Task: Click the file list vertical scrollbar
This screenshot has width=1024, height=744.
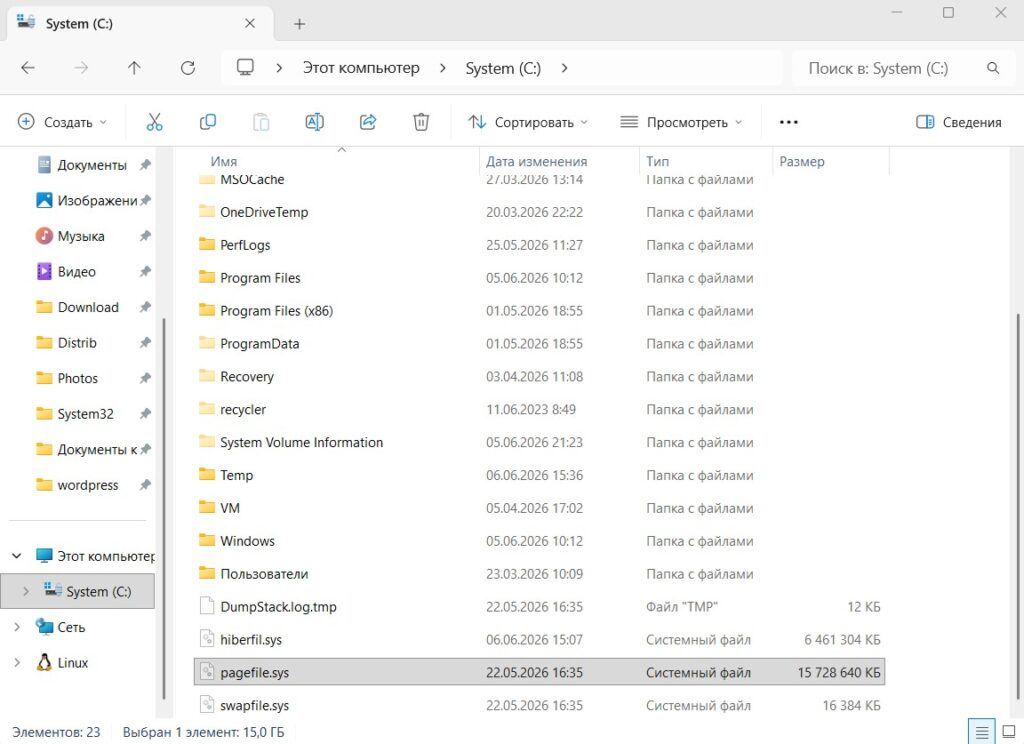Action: coord(1017,508)
